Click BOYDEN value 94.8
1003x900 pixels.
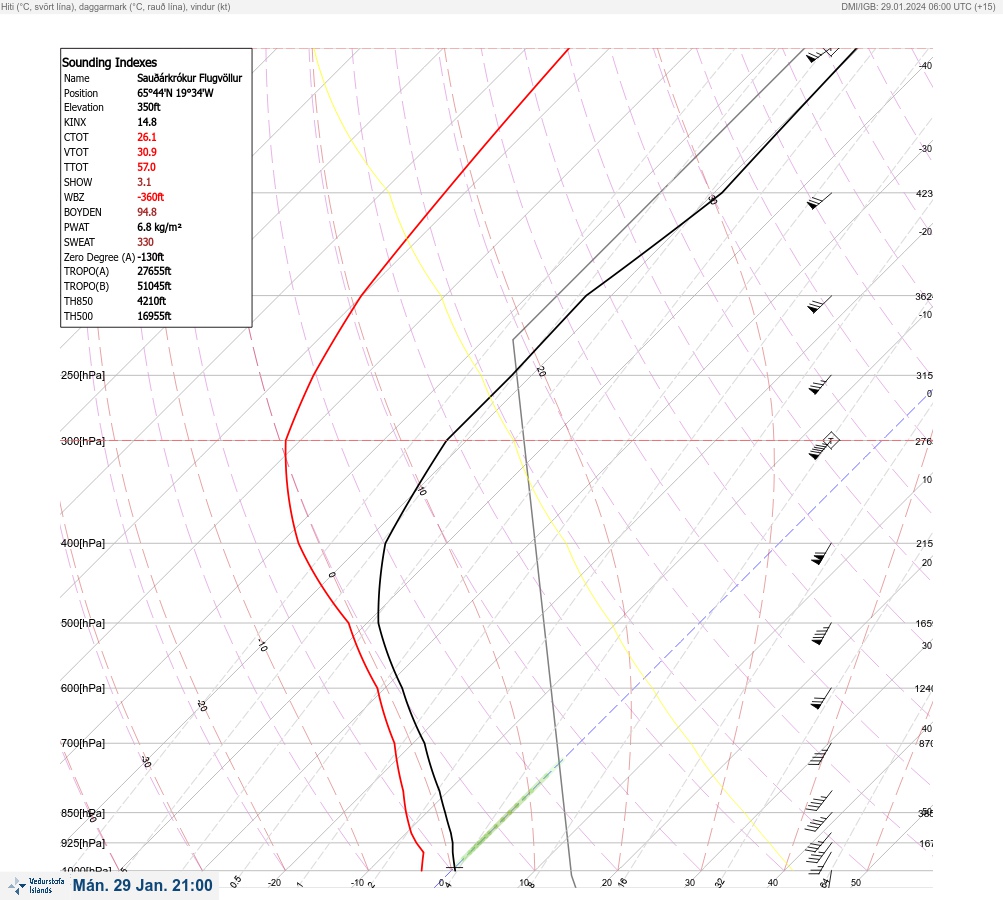tap(146, 212)
